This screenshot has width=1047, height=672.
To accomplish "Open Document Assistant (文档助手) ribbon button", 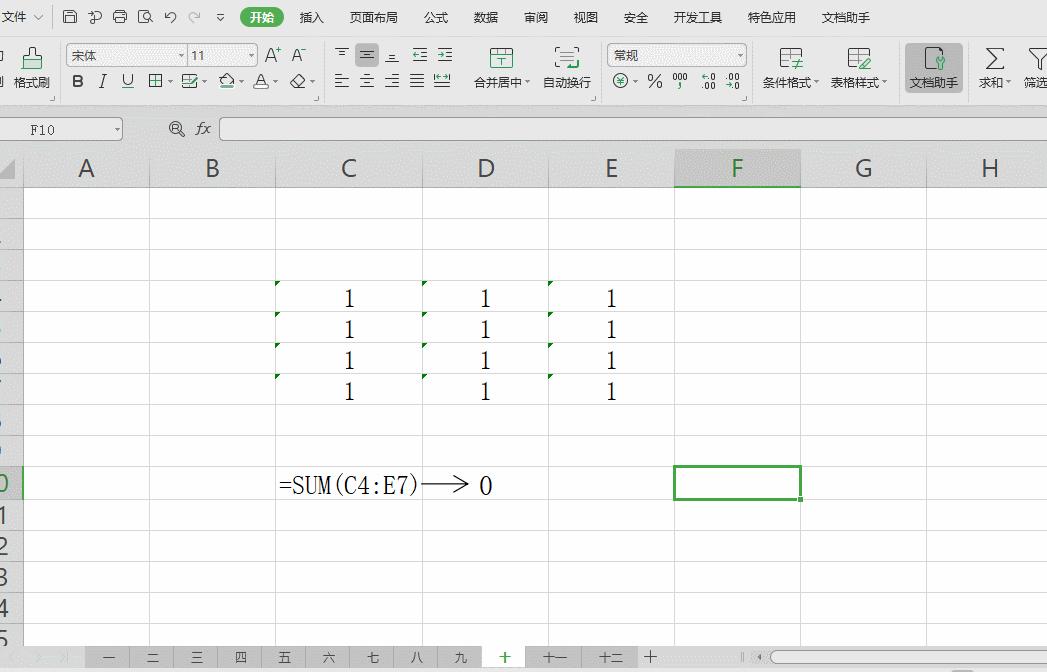I will click(x=933, y=67).
